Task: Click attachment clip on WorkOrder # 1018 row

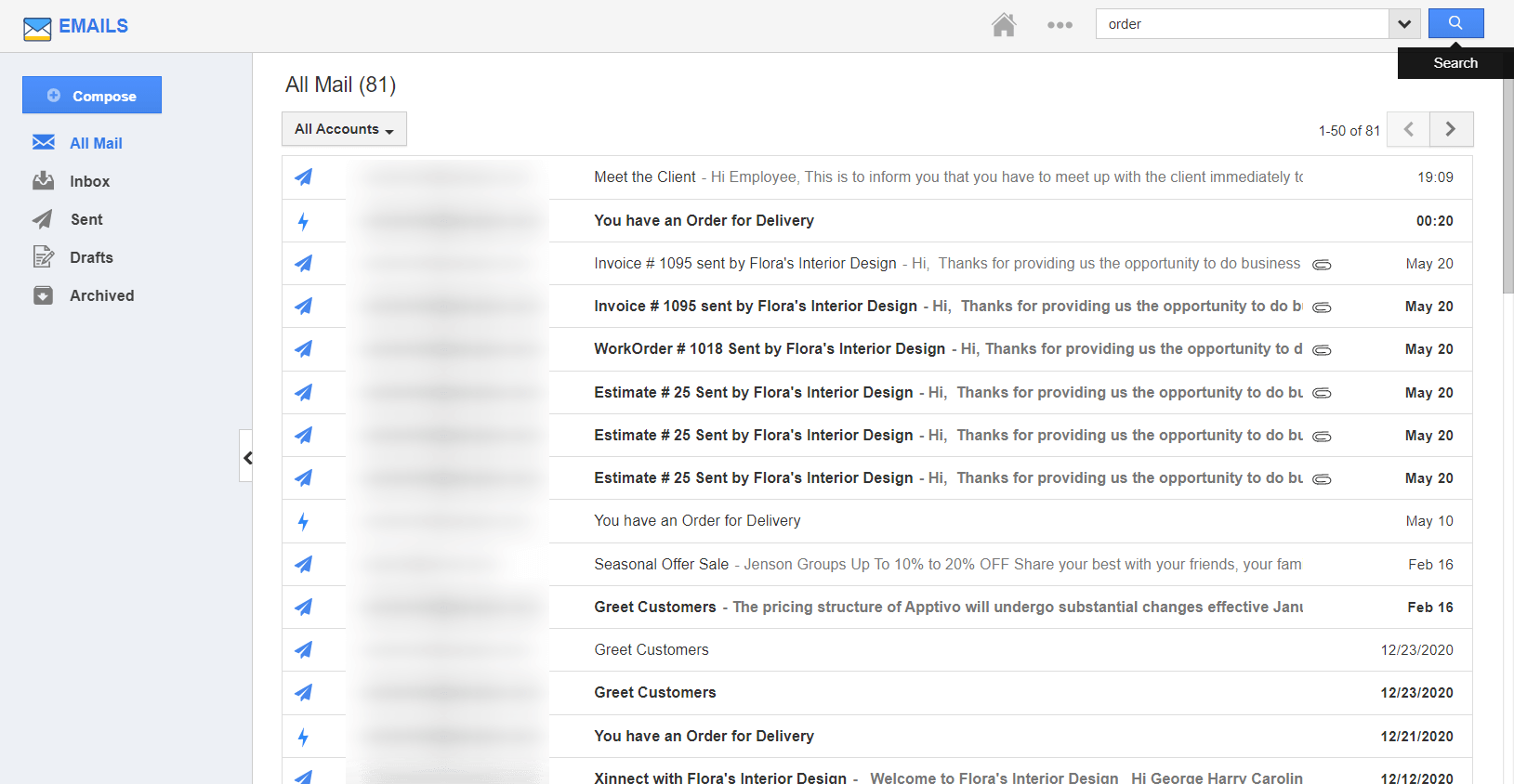Action: (1322, 350)
